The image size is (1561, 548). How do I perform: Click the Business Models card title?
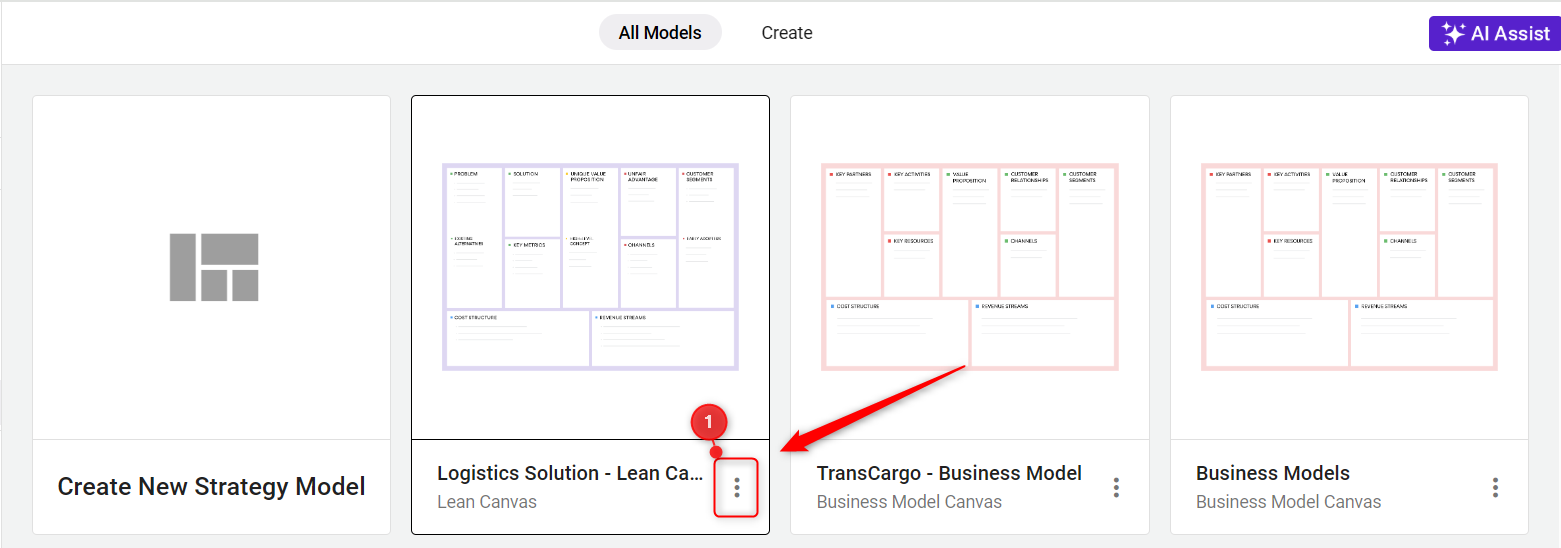click(x=1273, y=473)
